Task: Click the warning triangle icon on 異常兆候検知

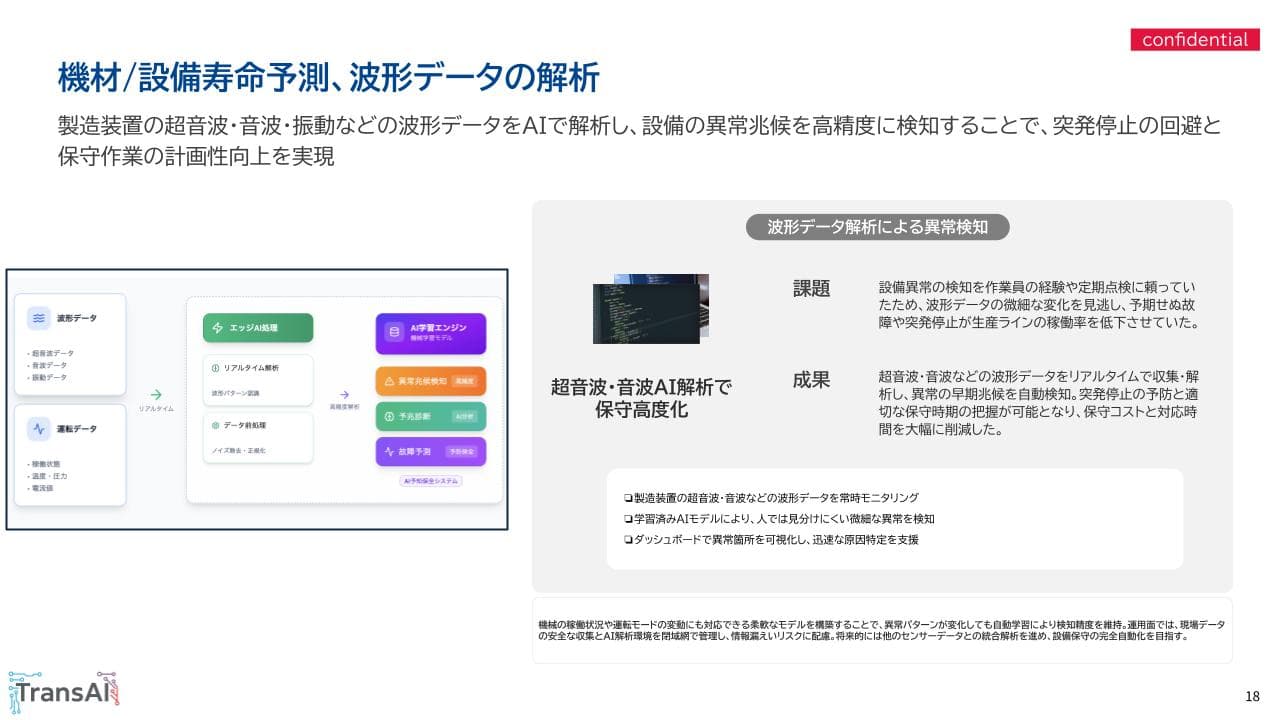Action: pos(389,381)
